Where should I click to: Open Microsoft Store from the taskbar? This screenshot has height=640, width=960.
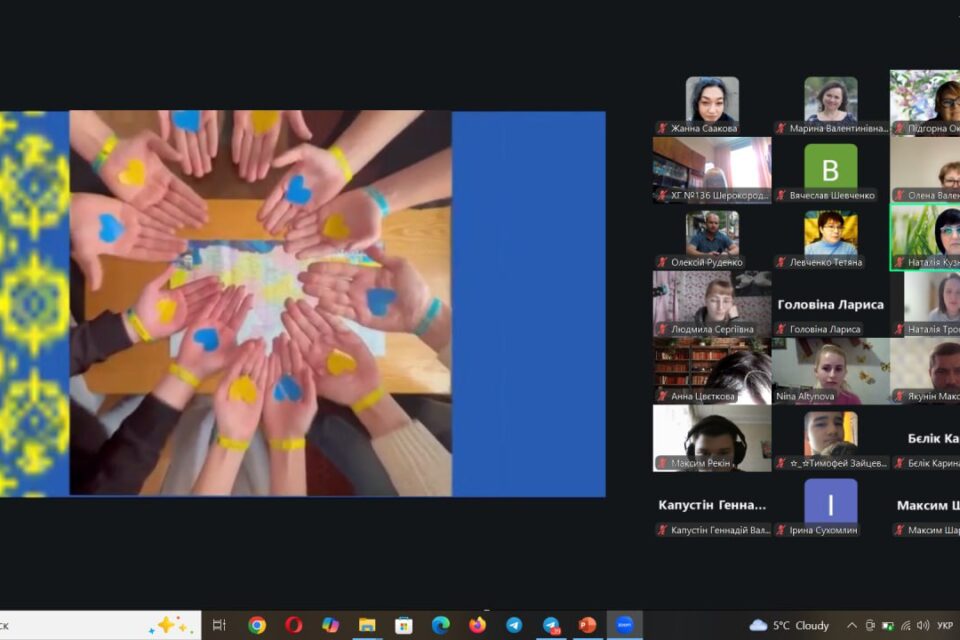tap(403, 625)
